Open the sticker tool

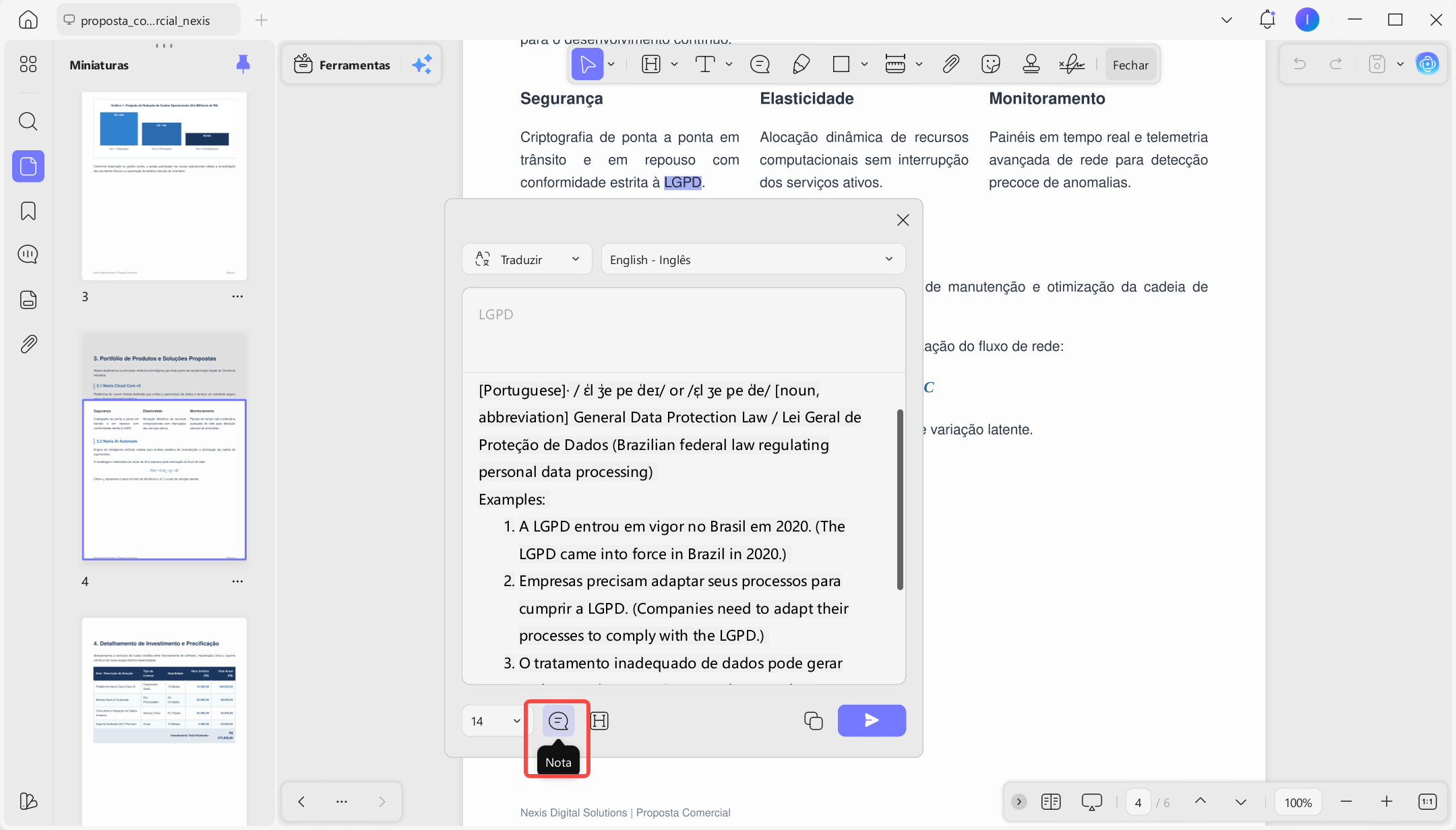pyautogui.click(x=991, y=65)
